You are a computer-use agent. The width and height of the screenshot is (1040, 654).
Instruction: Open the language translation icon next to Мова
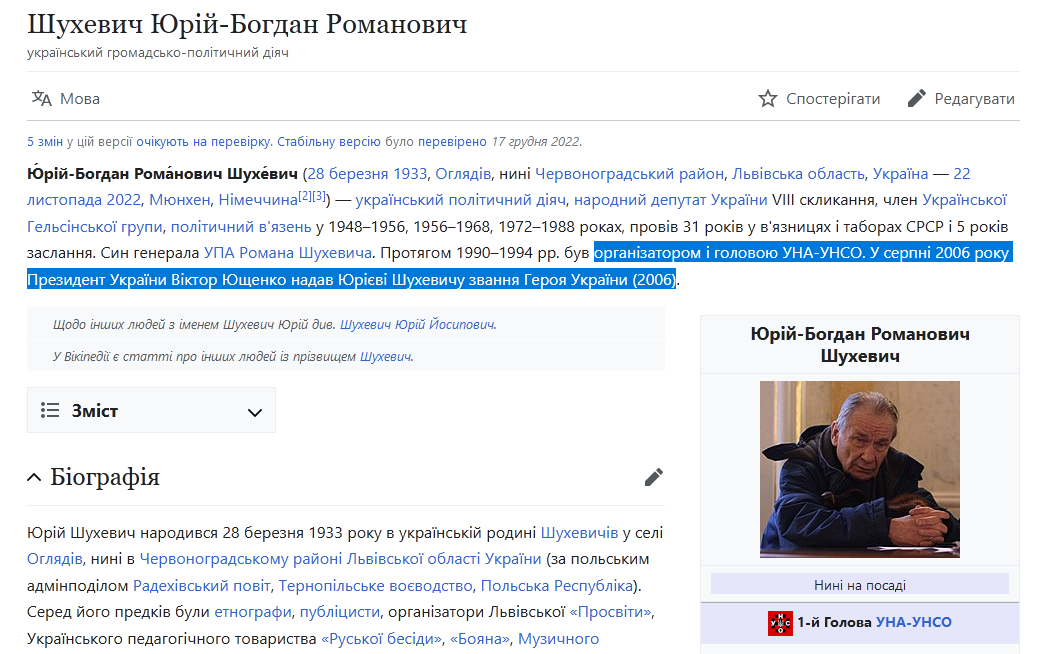point(42,99)
